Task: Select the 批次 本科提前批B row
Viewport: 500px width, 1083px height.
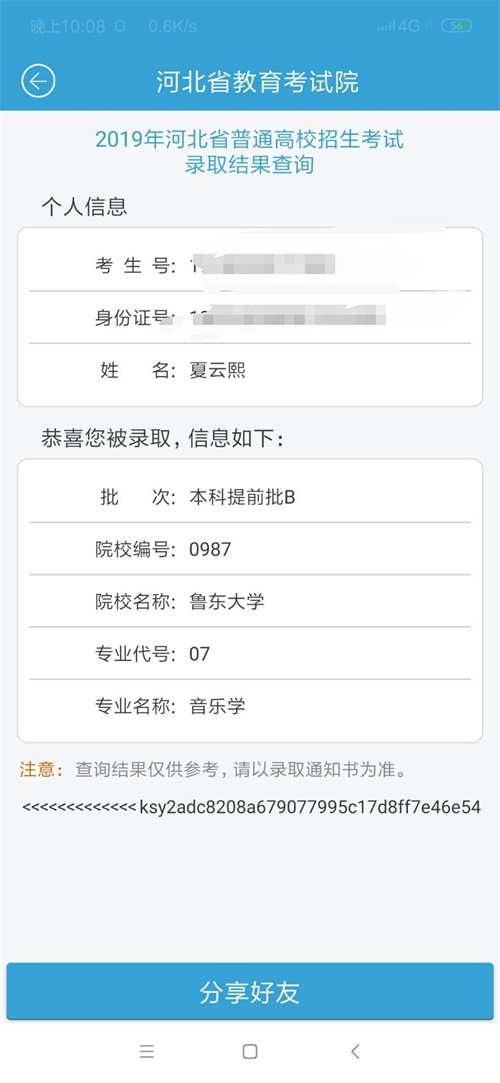Action: (250, 497)
